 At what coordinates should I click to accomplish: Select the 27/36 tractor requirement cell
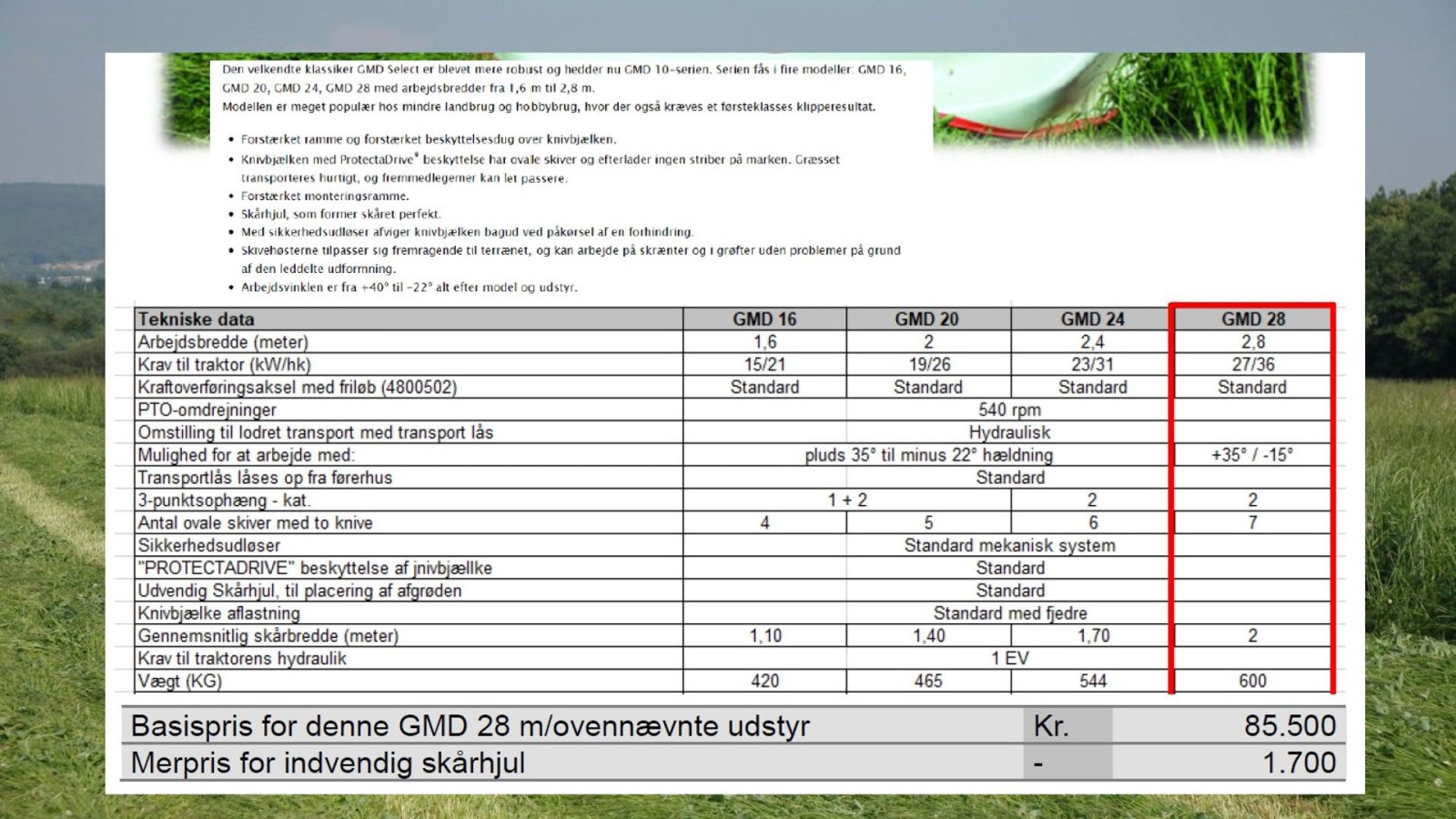[1252, 364]
